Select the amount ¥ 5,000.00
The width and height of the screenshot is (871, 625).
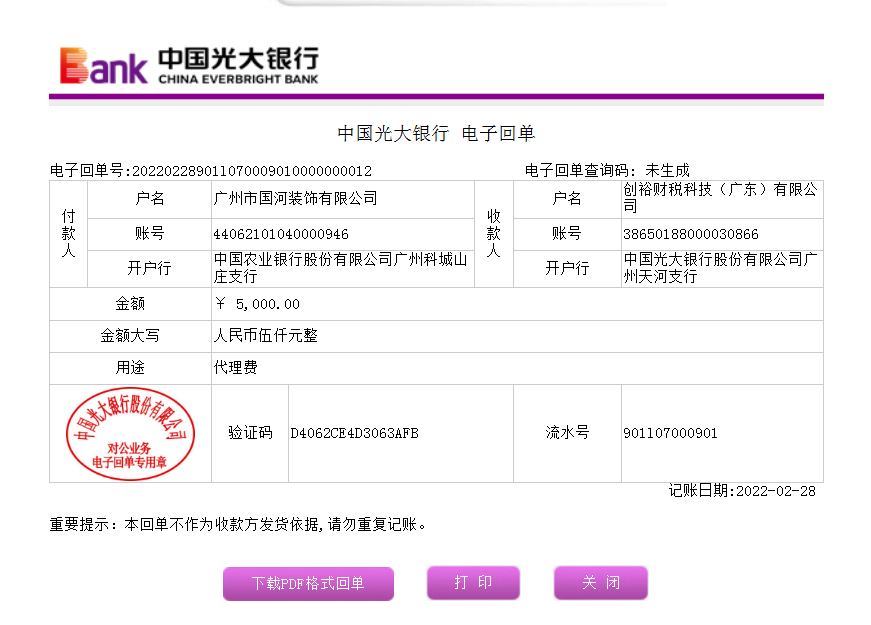pyautogui.click(x=257, y=304)
